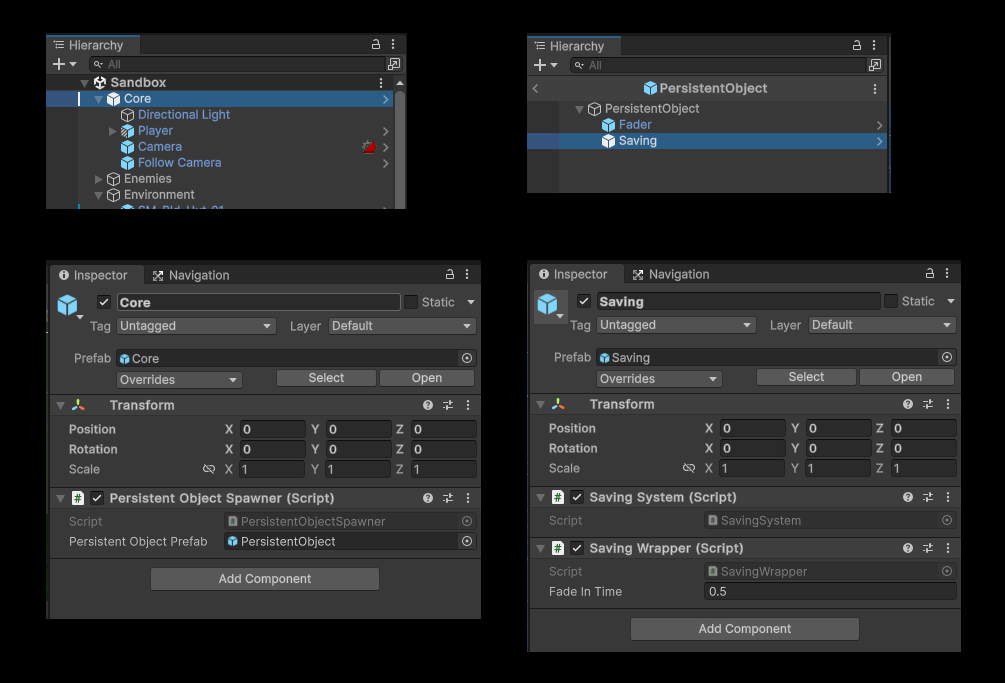Toggle Saving object active checkbox
Image resolution: width=1005 pixels, height=683 pixels.
click(584, 301)
